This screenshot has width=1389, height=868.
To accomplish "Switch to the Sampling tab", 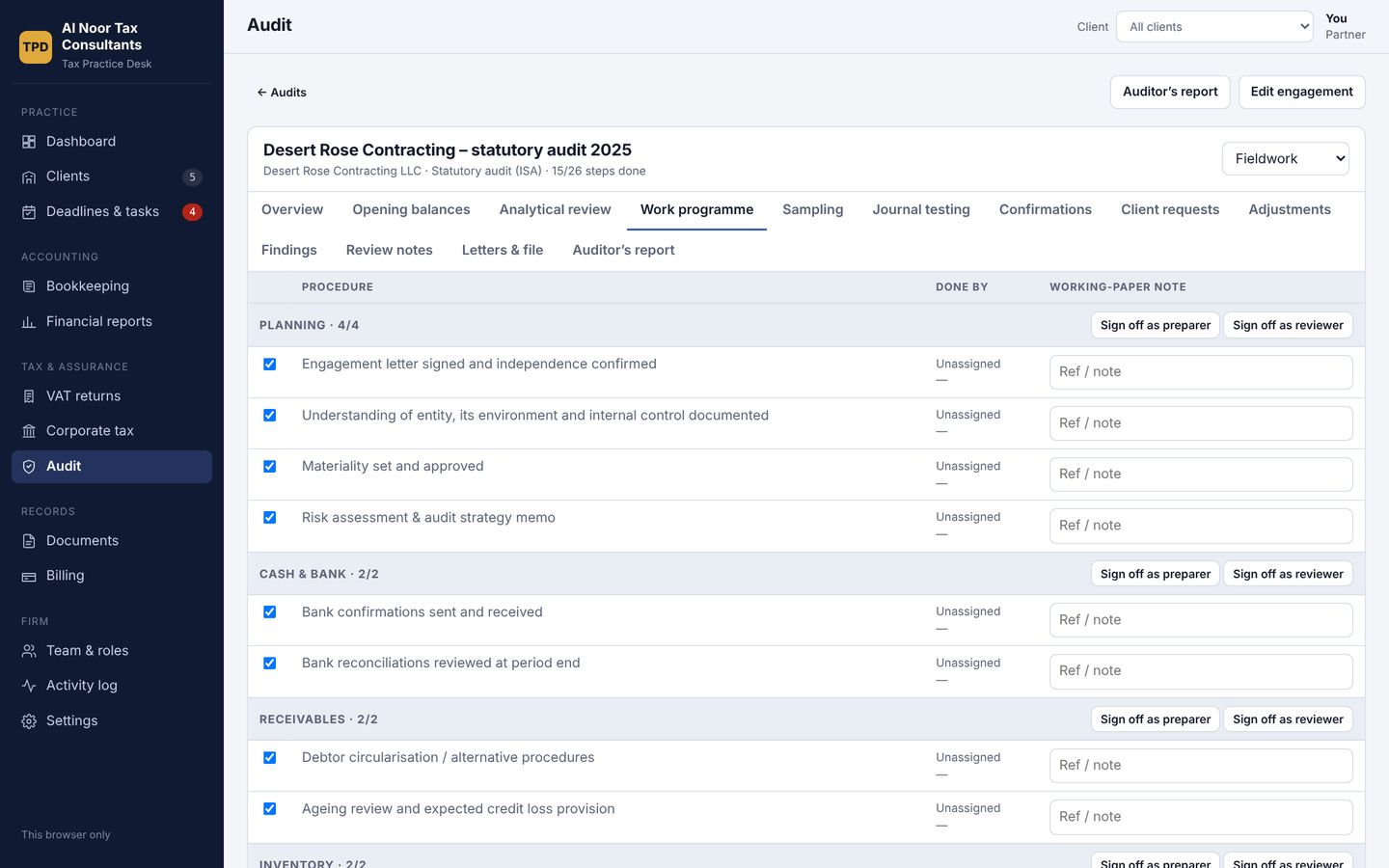I will pyautogui.click(x=812, y=209).
